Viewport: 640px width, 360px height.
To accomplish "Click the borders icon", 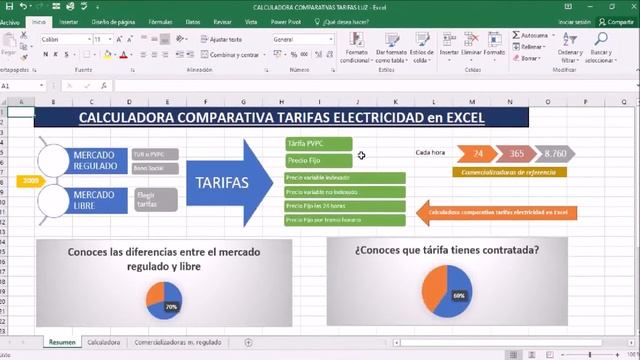I will tap(87, 54).
